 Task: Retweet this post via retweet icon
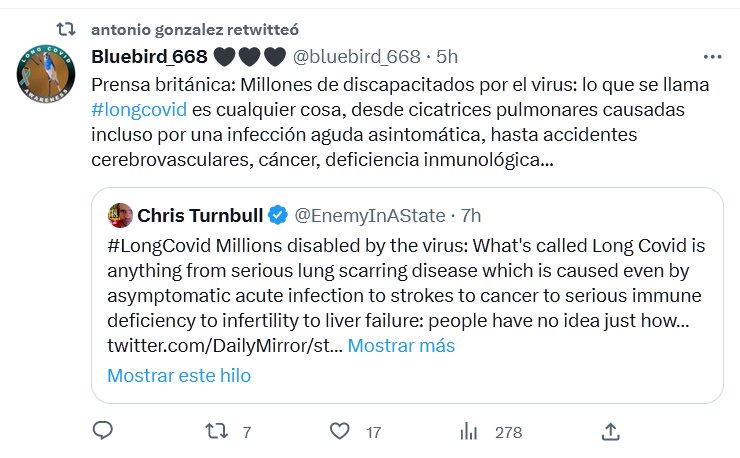pos(216,432)
